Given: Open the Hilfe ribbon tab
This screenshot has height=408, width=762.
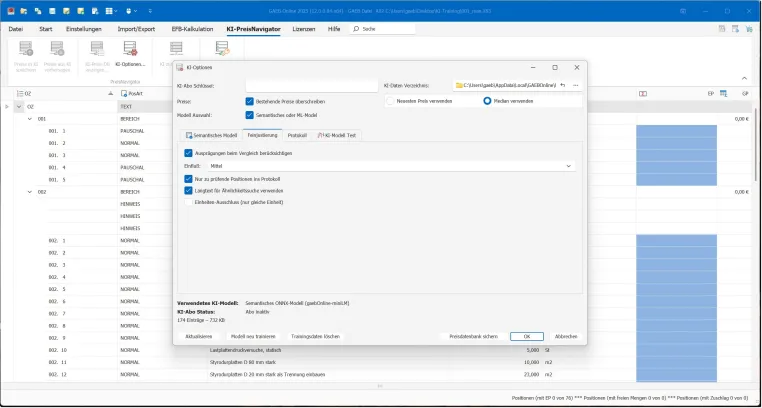Looking at the screenshot, I should (x=334, y=29).
